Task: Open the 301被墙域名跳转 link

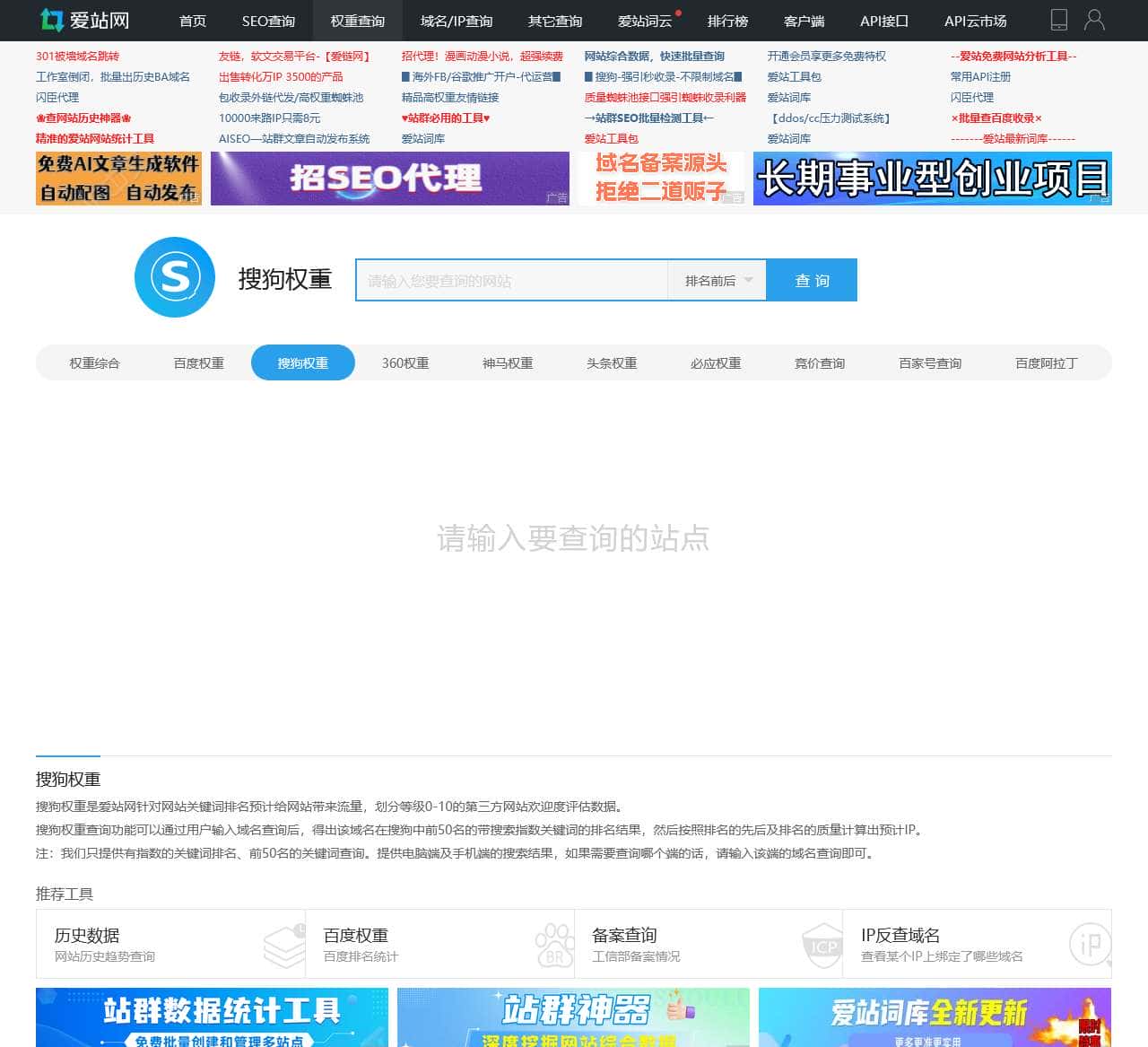Action: pos(77,57)
